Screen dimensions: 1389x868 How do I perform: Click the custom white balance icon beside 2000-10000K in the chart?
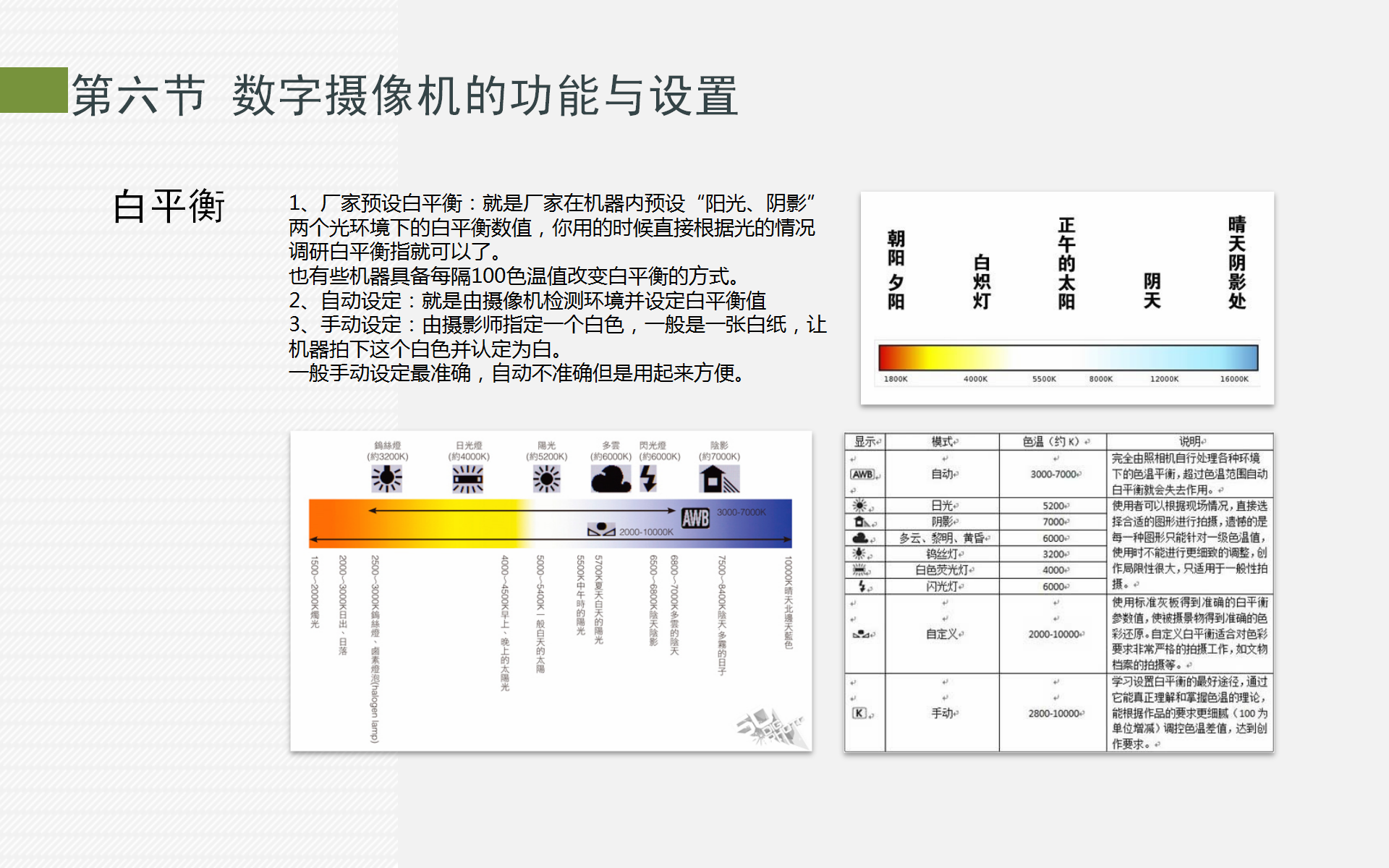601,530
